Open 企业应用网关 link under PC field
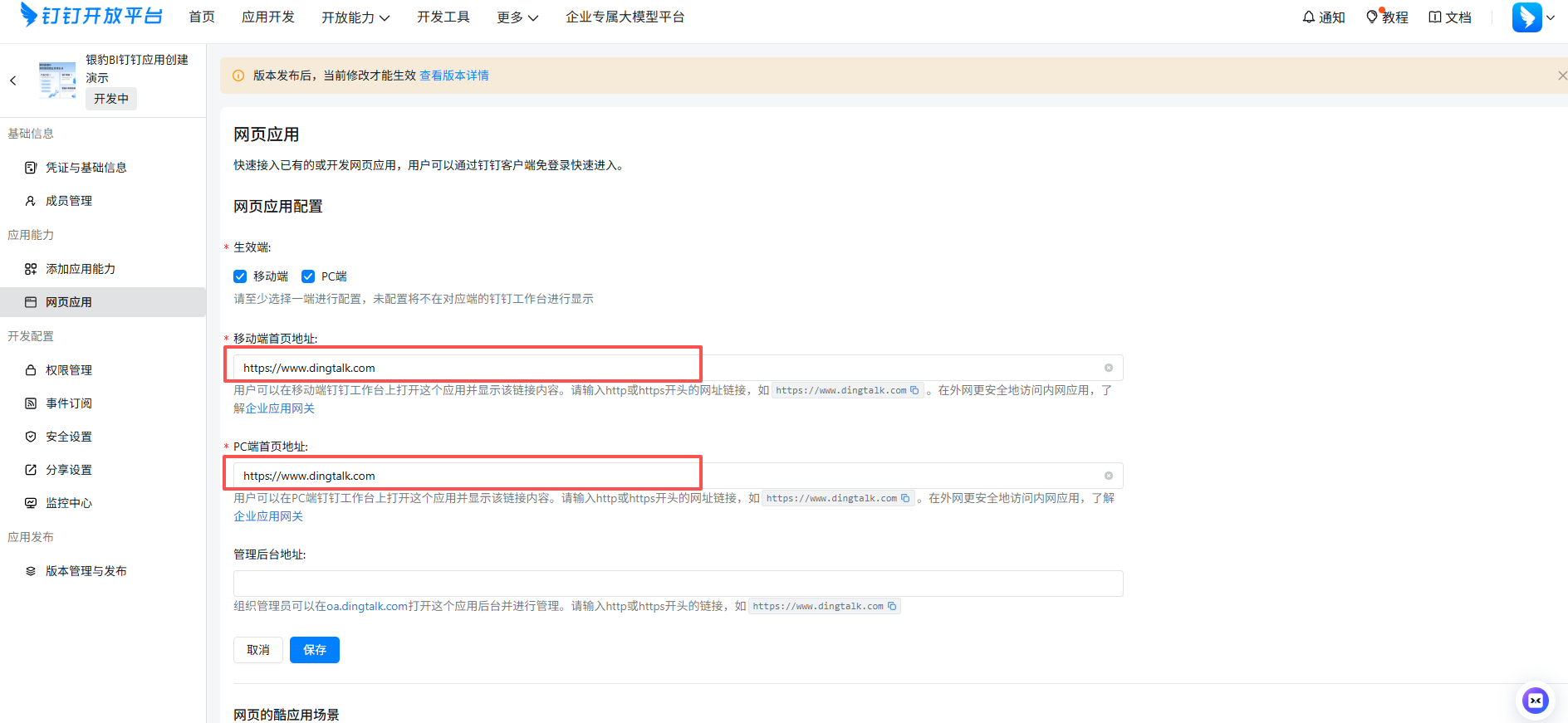 coord(268,516)
